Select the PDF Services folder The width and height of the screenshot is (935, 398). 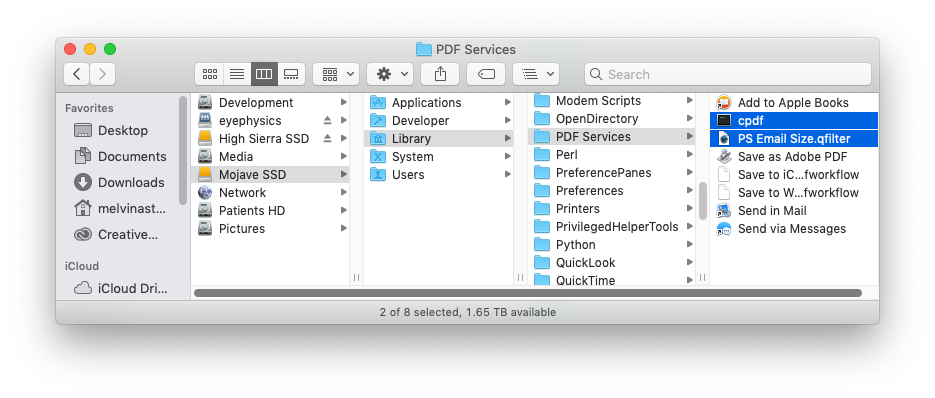click(612, 137)
